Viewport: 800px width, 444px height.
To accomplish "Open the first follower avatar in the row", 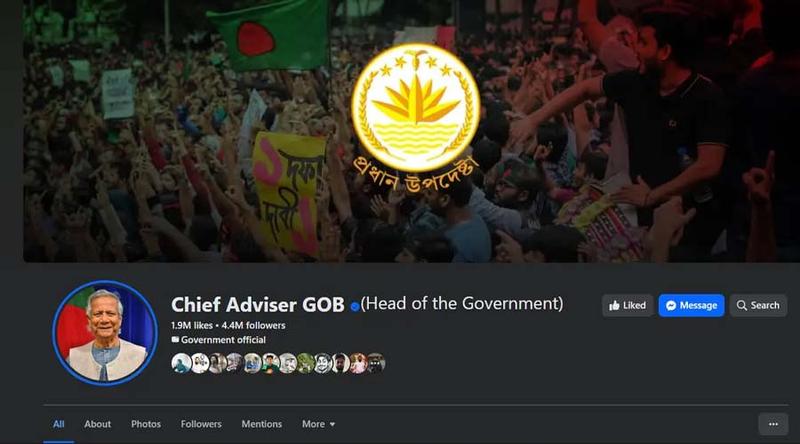I will (181, 363).
